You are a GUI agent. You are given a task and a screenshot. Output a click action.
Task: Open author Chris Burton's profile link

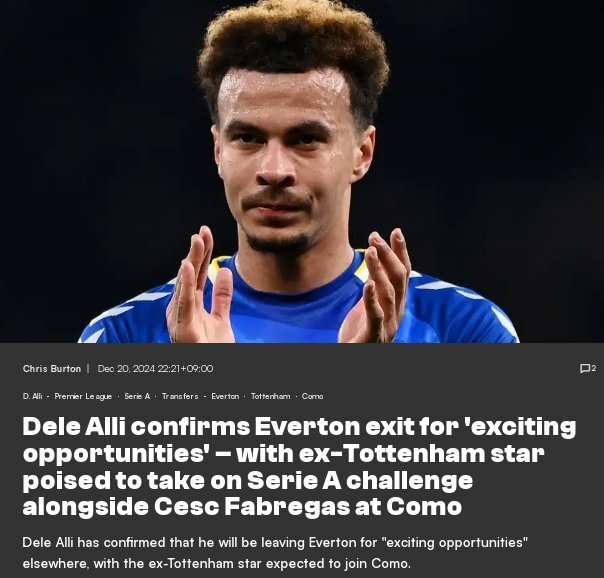pos(52,369)
